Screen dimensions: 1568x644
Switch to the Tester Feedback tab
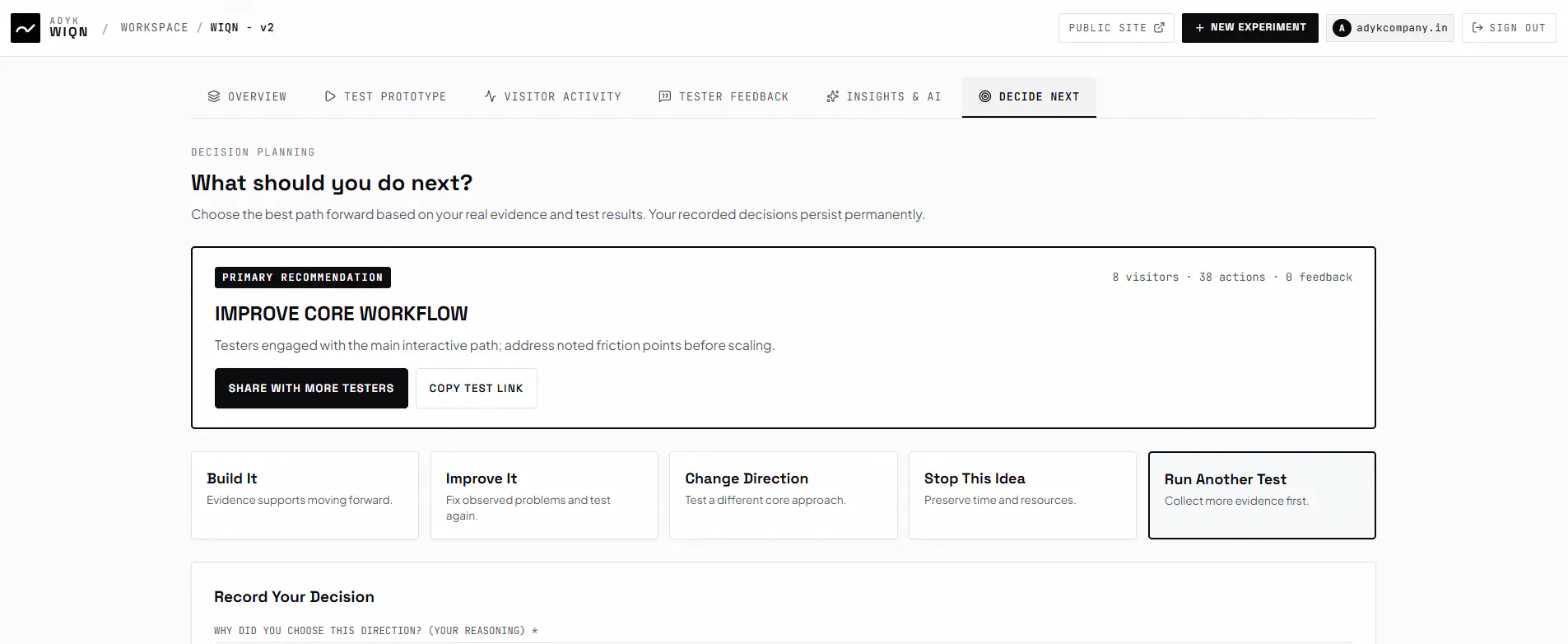point(724,97)
